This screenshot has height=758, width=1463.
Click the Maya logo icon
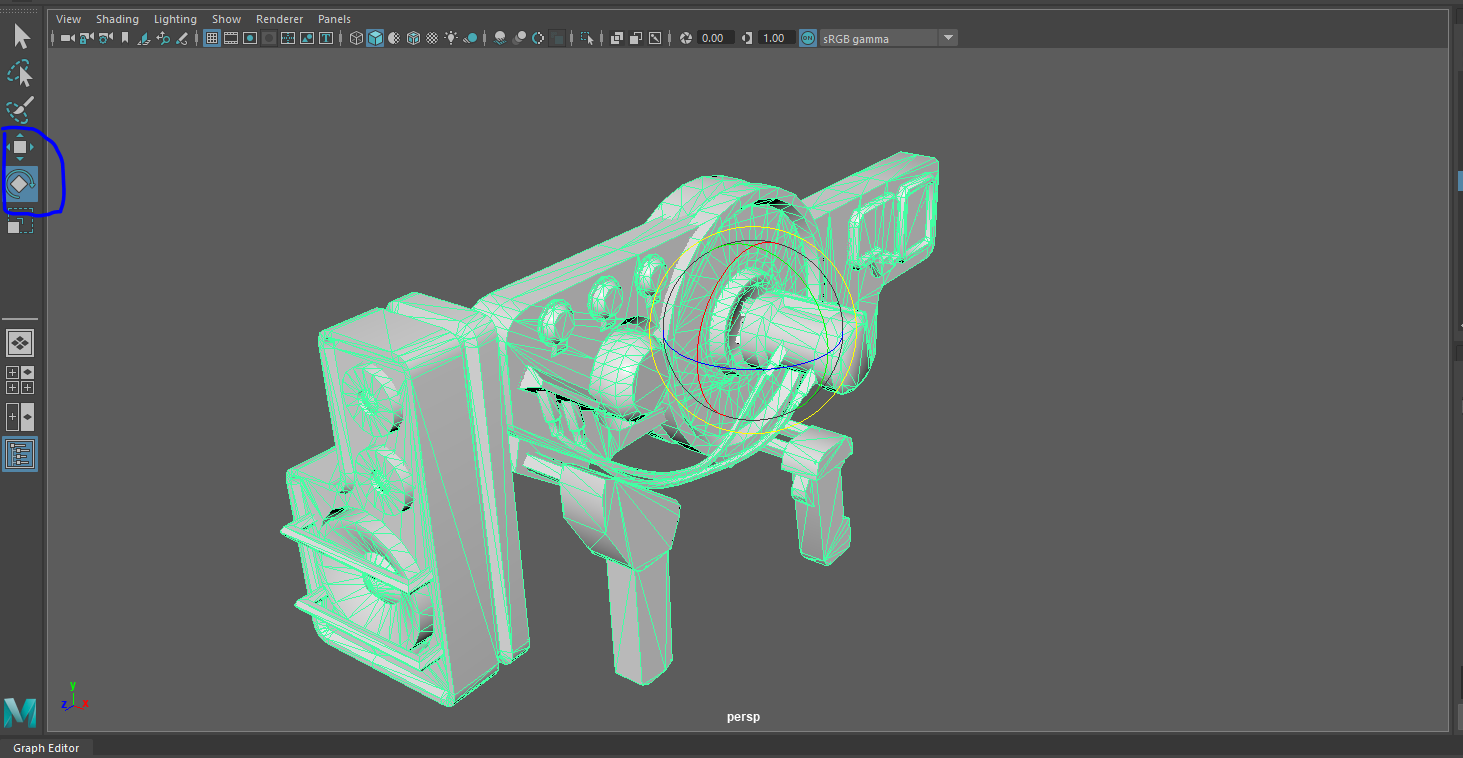click(x=20, y=712)
